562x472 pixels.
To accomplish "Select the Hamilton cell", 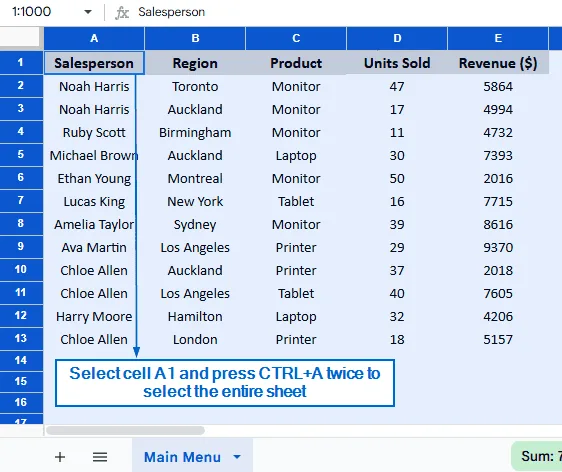I will click(x=195, y=316).
